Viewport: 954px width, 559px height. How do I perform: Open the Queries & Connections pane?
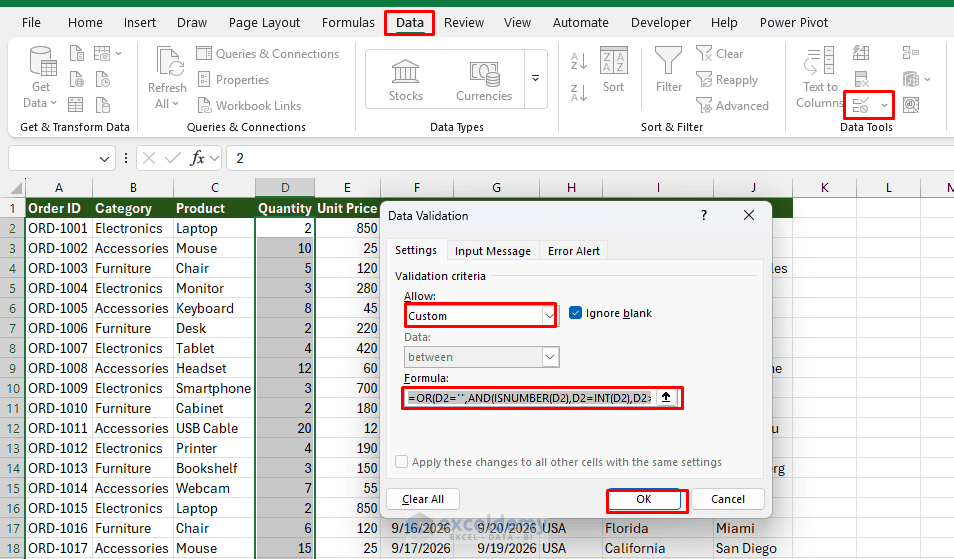click(x=268, y=54)
